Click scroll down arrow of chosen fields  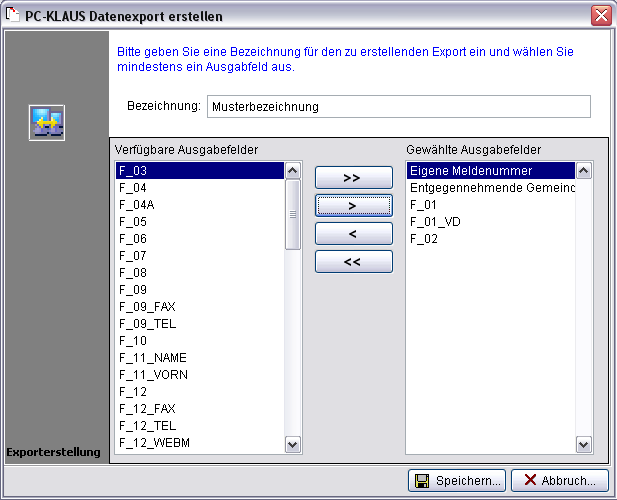584,444
